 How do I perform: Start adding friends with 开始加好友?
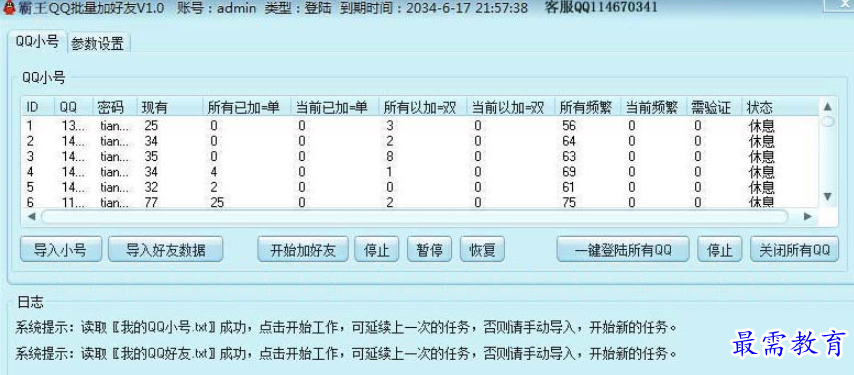point(303,250)
